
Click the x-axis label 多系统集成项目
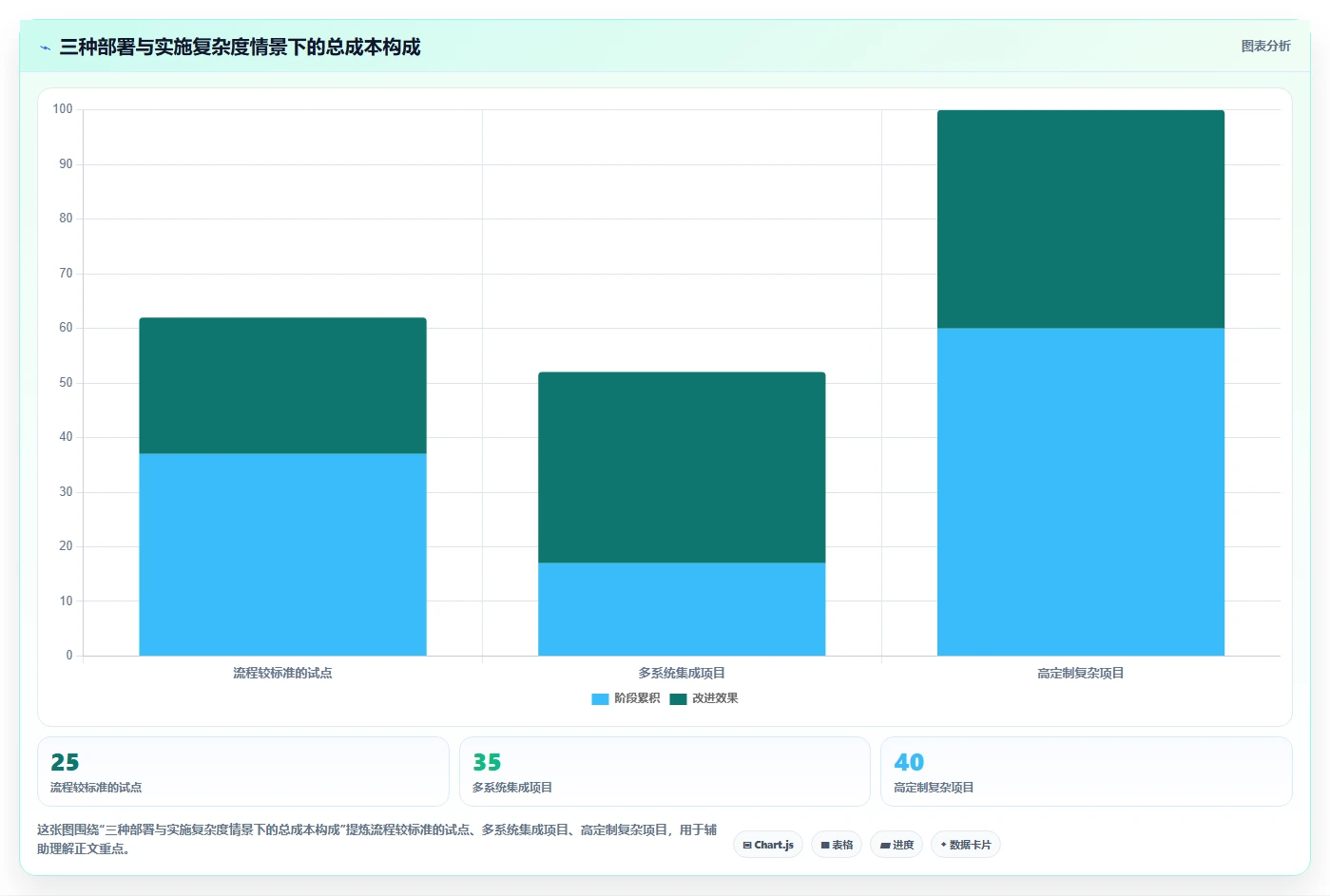(x=682, y=673)
